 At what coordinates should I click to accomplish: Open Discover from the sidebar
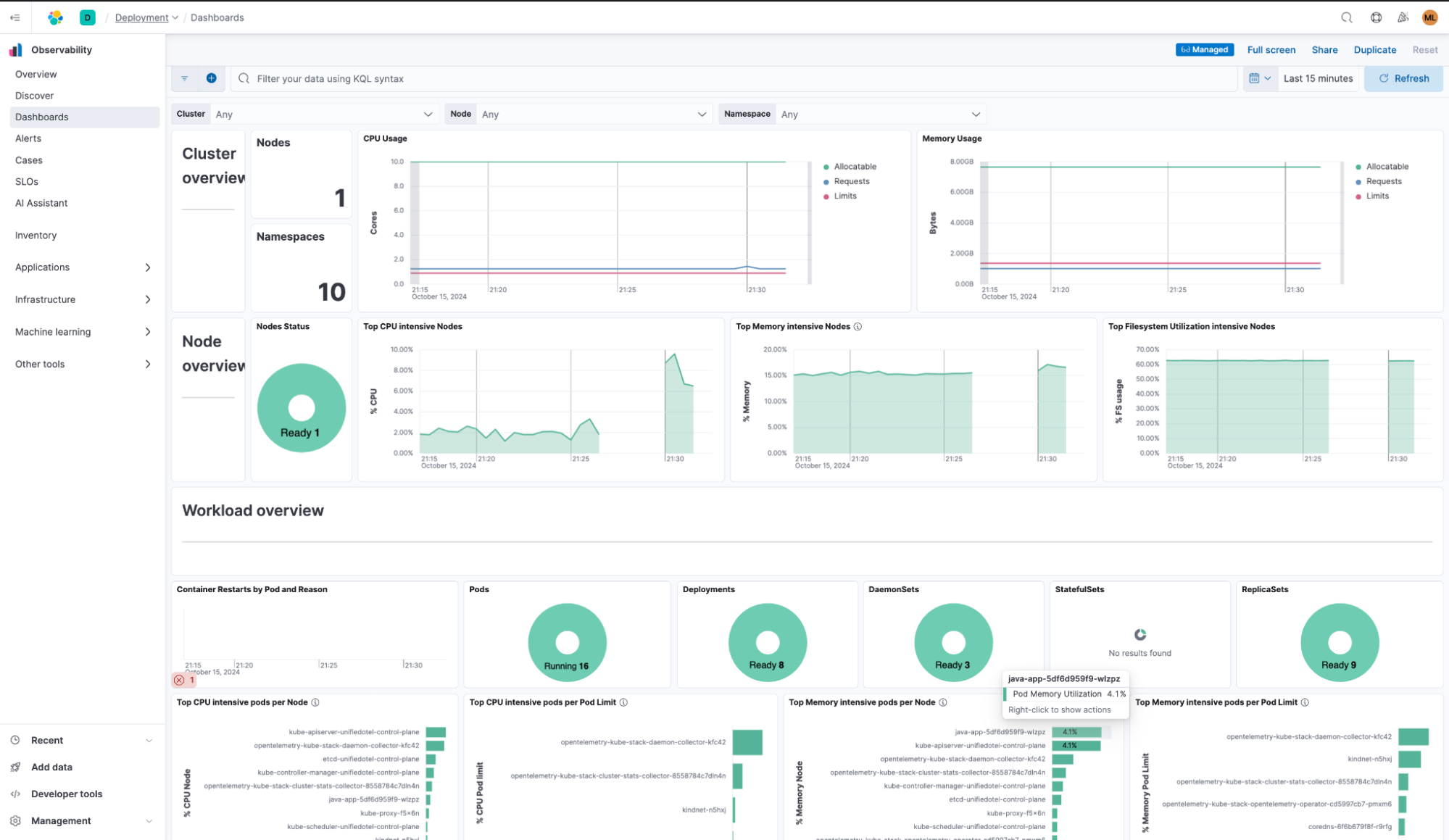[x=34, y=96]
